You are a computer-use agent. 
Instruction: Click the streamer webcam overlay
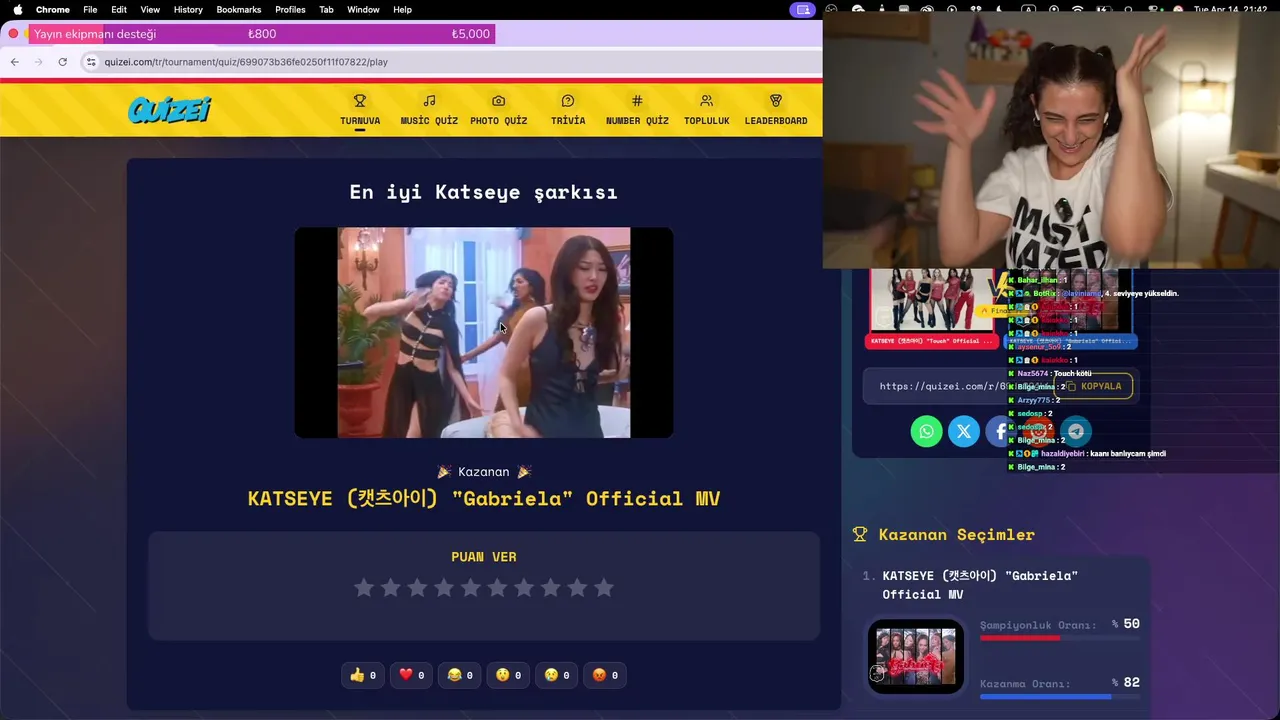1051,141
